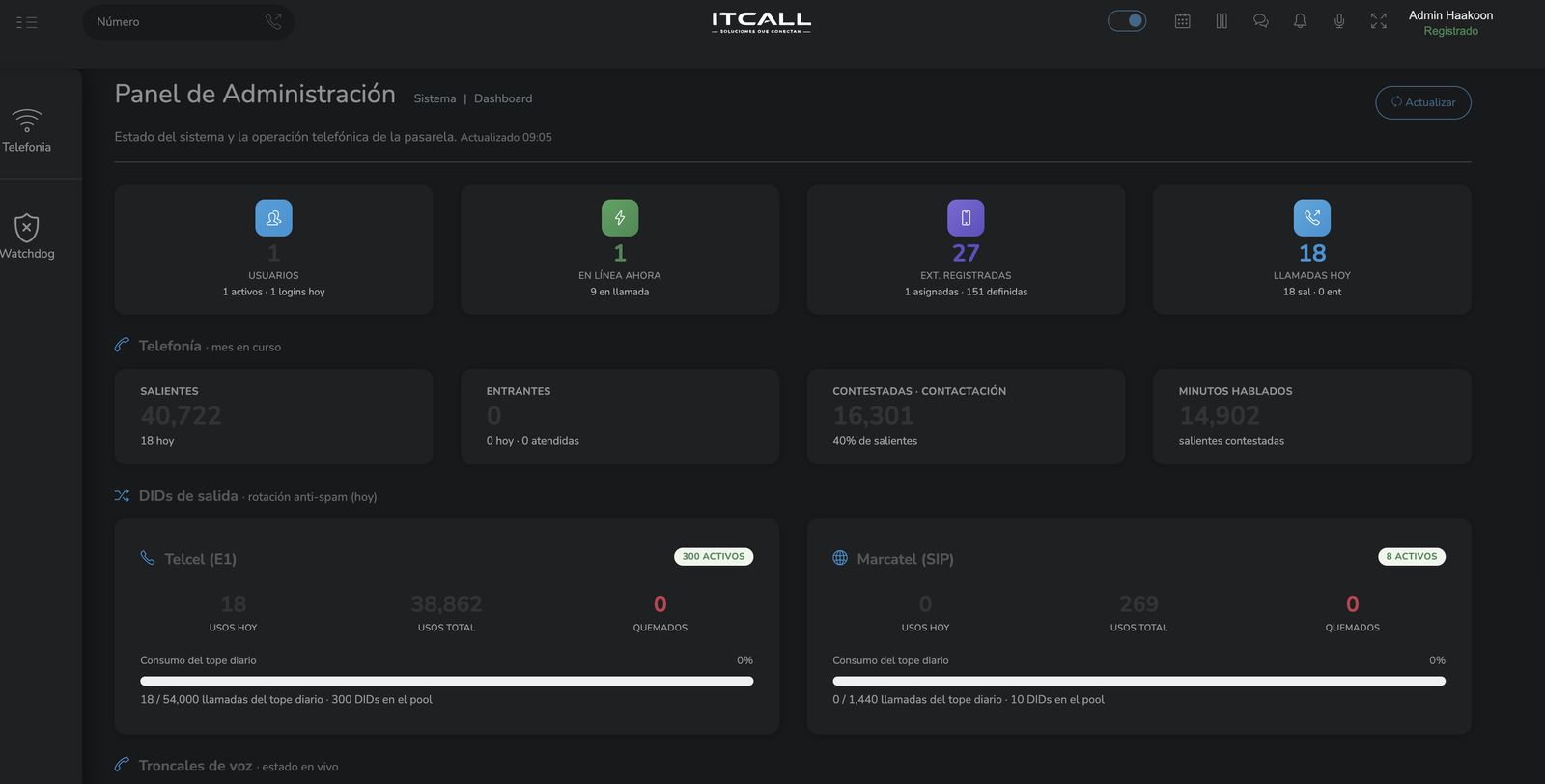
Task: Open Telefonia in sidebar
Action: point(27,130)
